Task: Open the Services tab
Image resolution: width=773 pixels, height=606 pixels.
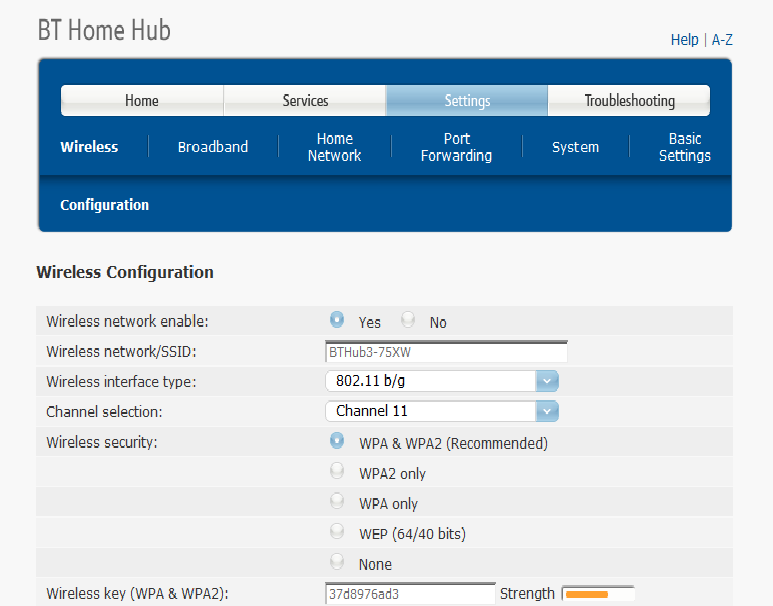Action: (x=305, y=101)
